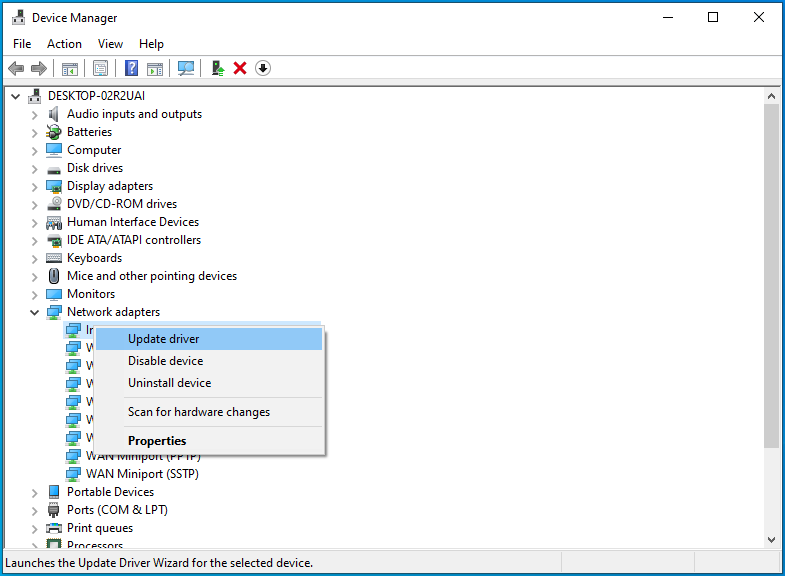The height and width of the screenshot is (576, 785).
Task: Expand the Keyboards chevron
Action: pos(35,259)
